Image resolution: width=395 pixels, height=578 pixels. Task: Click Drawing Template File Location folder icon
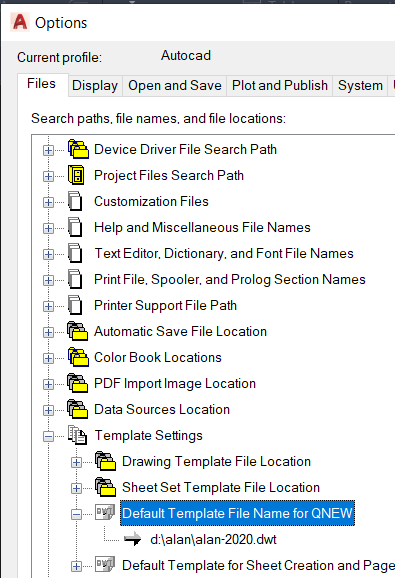click(x=105, y=461)
